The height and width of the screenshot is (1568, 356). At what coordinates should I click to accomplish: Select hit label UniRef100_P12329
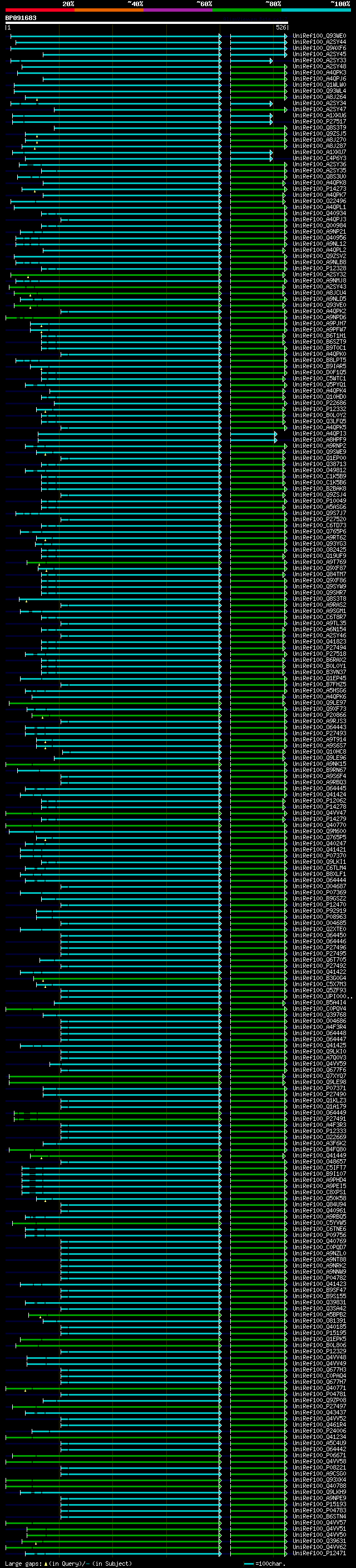point(319,1351)
